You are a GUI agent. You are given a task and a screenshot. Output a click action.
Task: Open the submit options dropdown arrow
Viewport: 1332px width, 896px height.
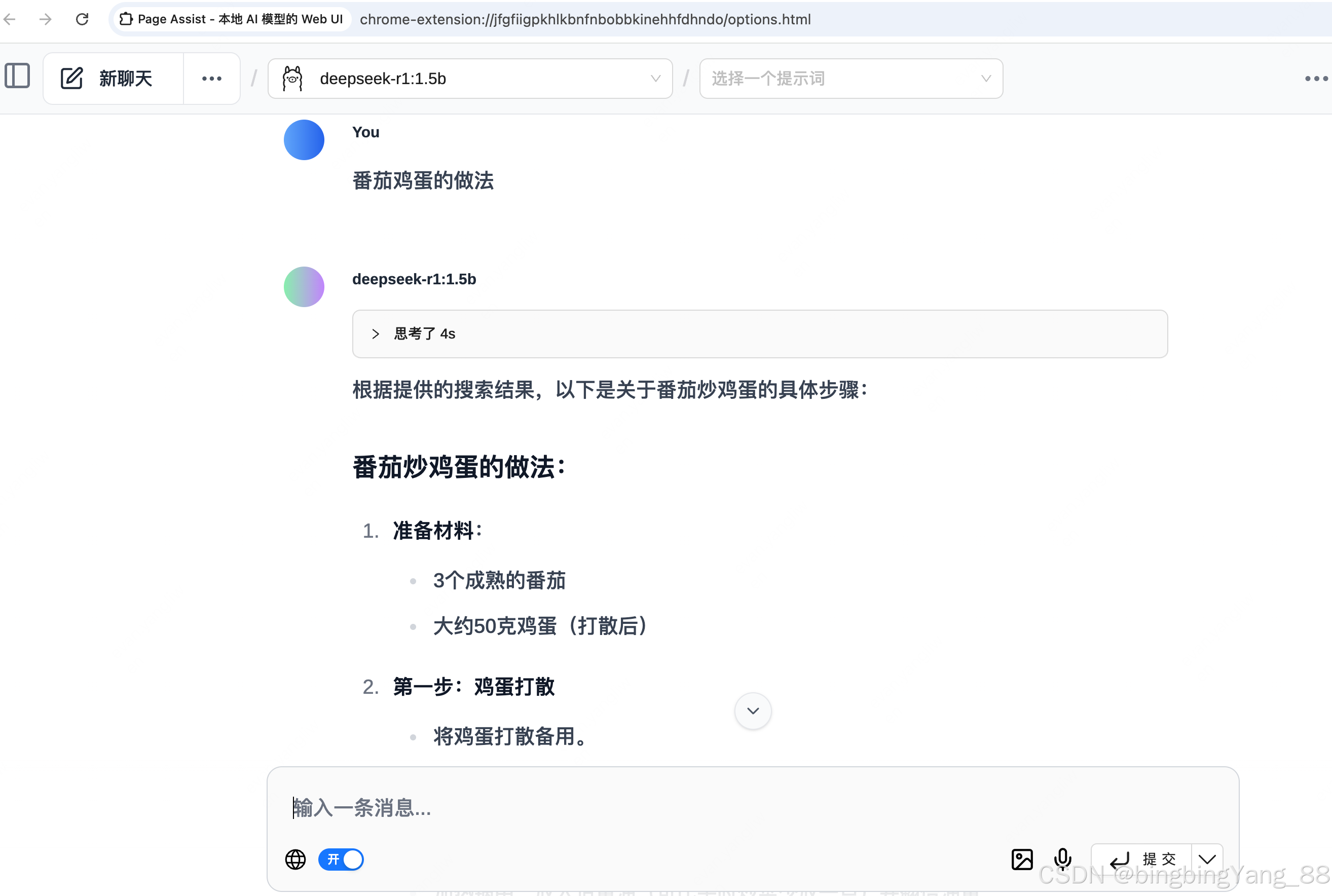(x=1207, y=859)
